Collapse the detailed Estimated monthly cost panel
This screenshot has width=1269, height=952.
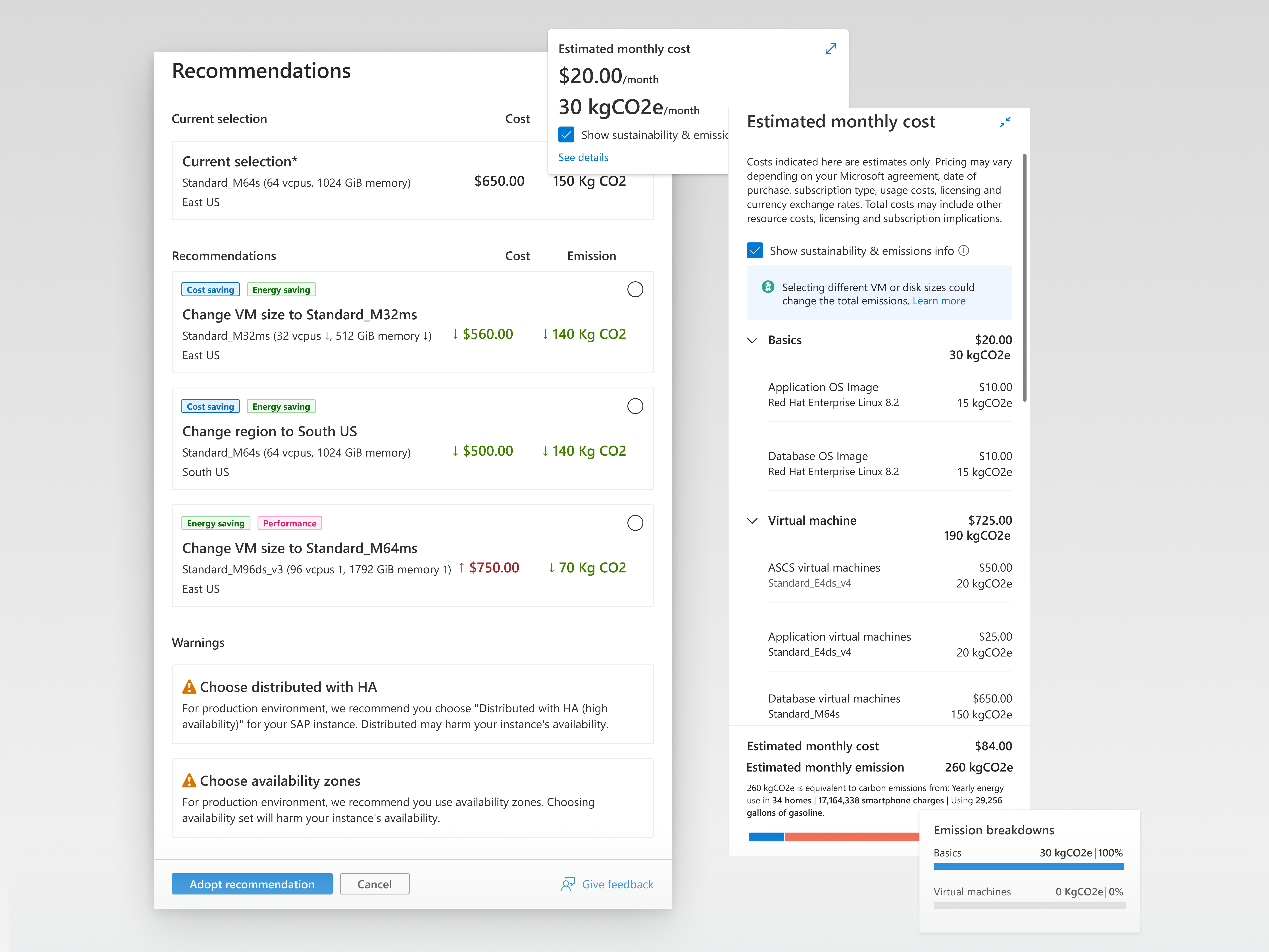[x=1005, y=122]
